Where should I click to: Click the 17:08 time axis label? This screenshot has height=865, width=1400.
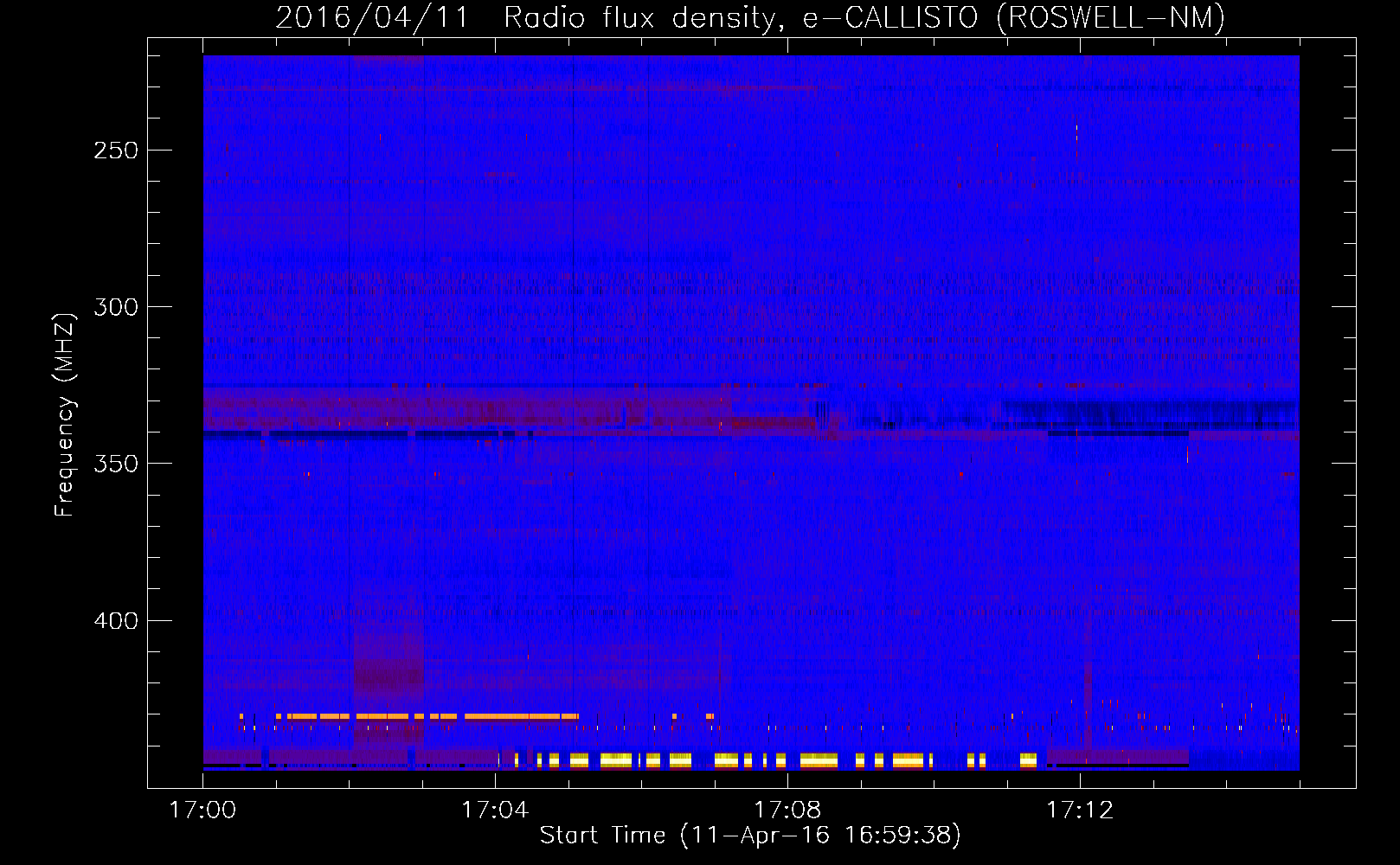(x=787, y=811)
